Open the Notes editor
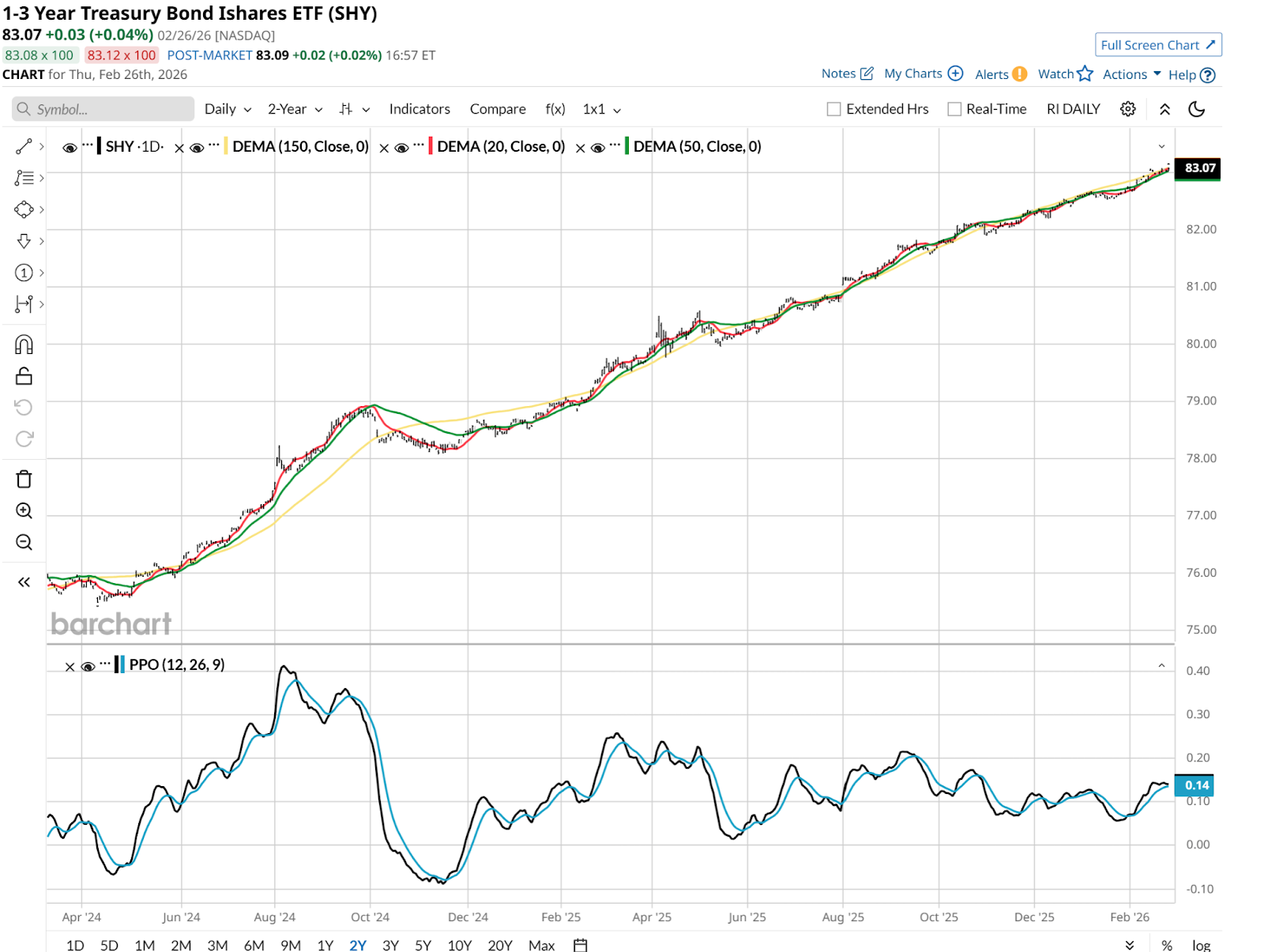The height and width of the screenshot is (952, 1264). coord(848,73)
